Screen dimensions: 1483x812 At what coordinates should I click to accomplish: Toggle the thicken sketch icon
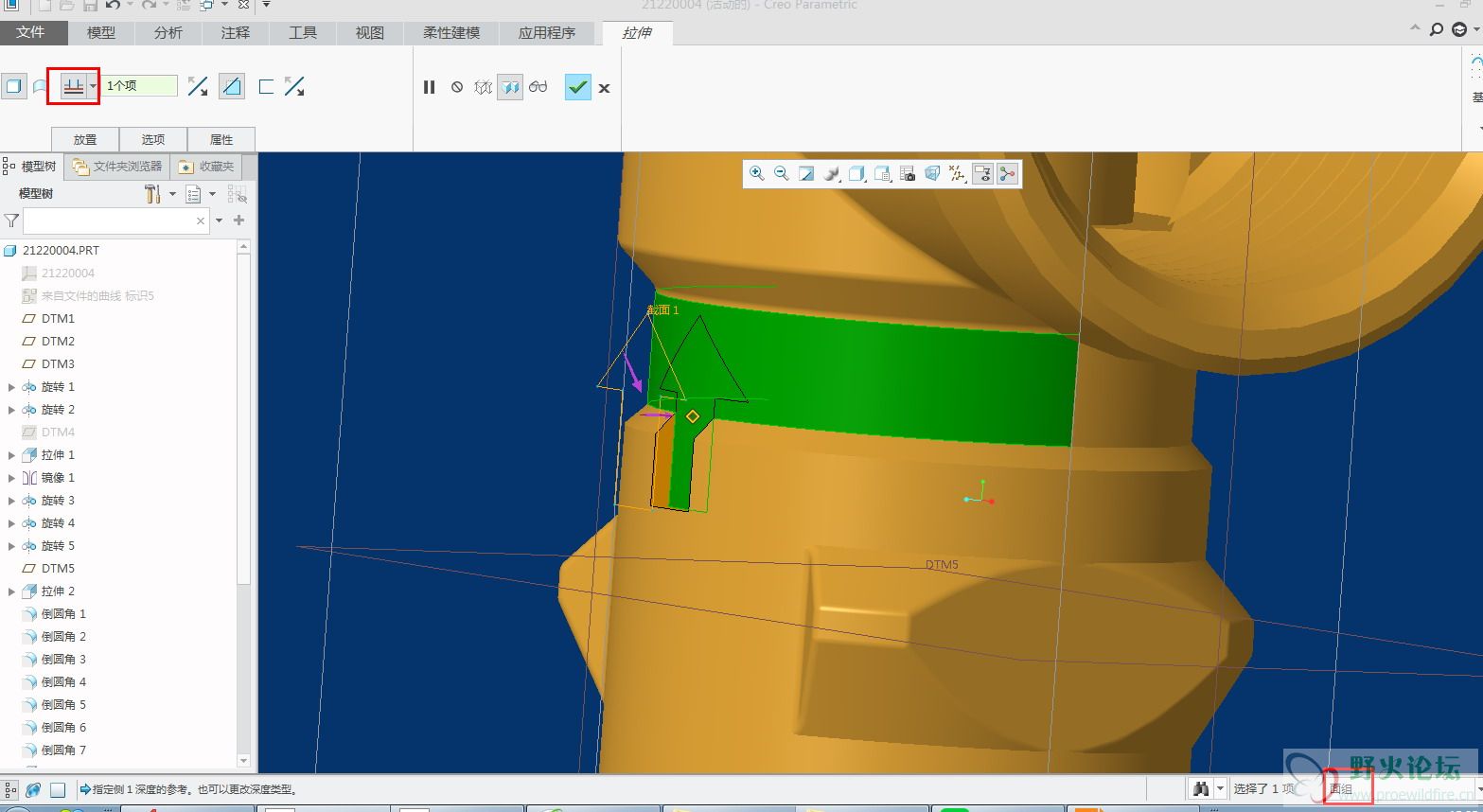[266, 87]
